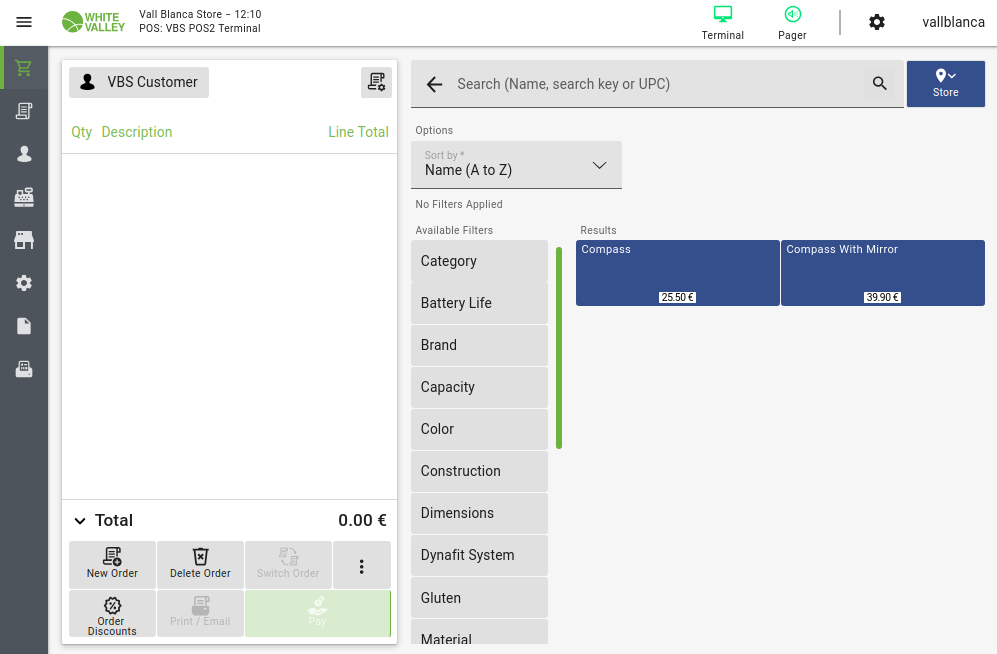The height and width of the screenshot is (654, 997).
Task: Add the Compass With Mirror product
Action: tap(883, 273)
